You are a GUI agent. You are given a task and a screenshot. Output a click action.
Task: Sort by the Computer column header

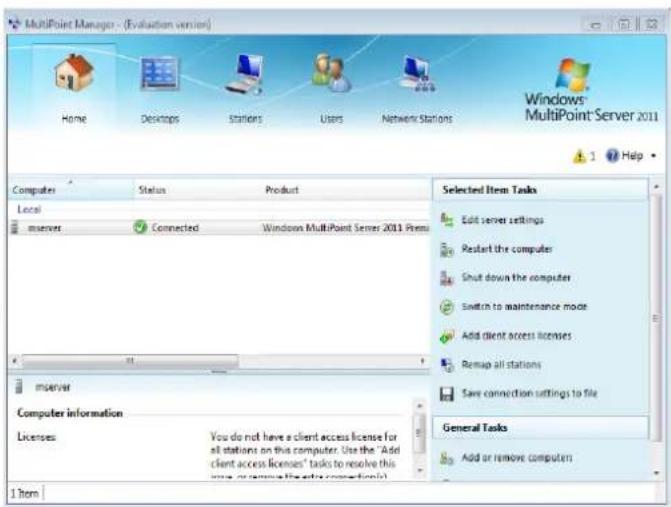click(x=71, y=190)
